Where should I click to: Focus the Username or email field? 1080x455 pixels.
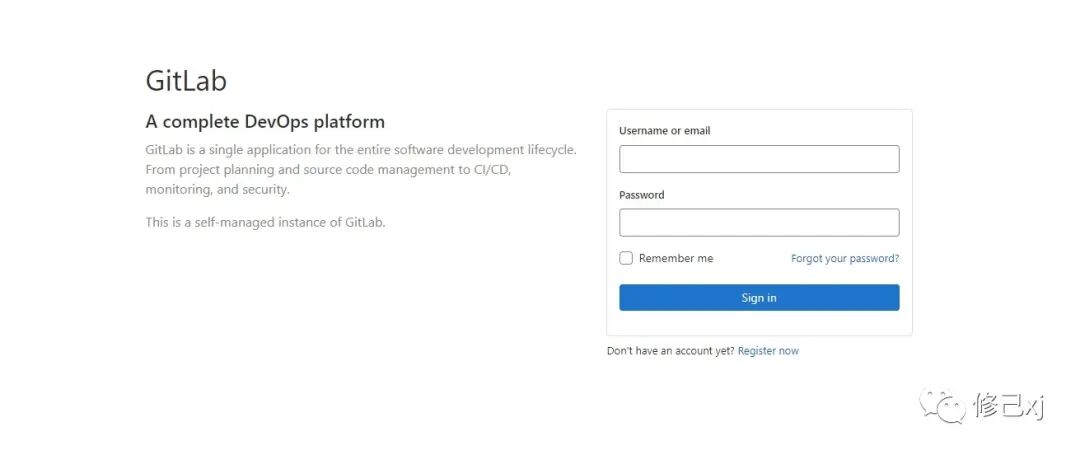(x=759, y=159)
